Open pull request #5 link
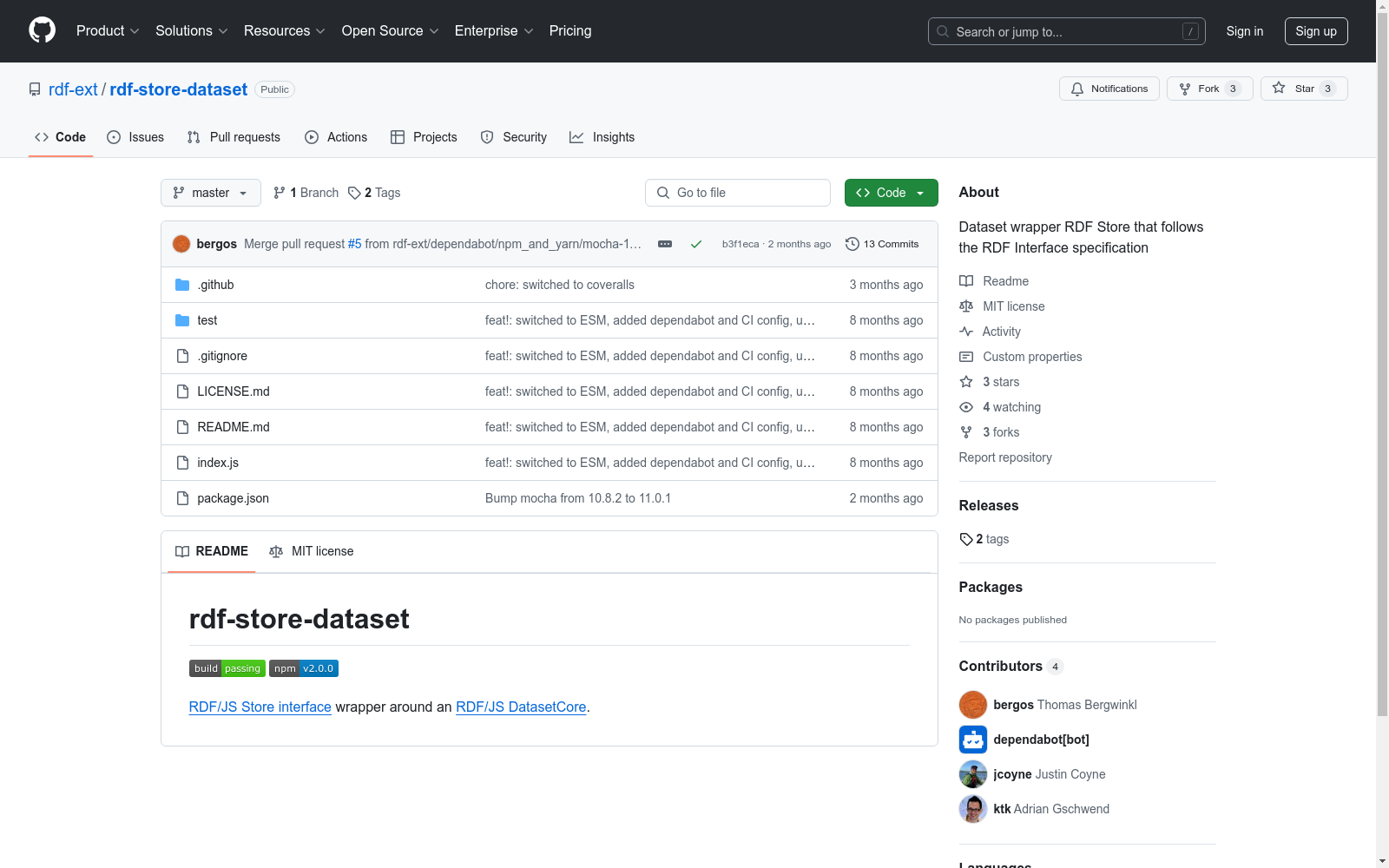Viewport: 1389px width, 868px height. [354, 244]
